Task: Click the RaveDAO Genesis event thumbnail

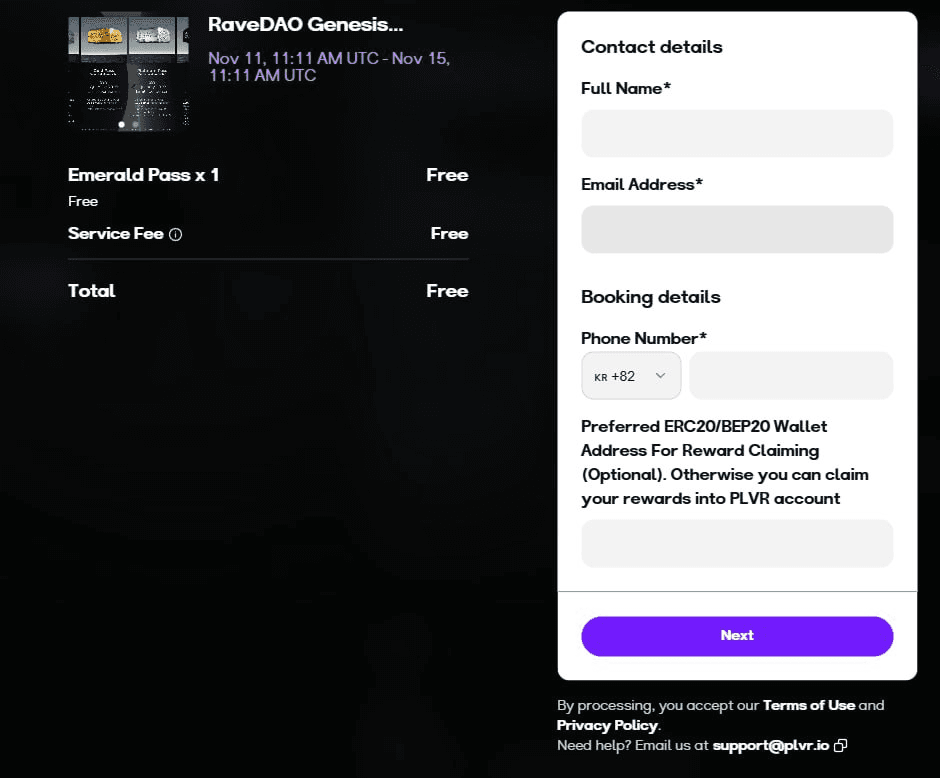Action: click(128, 72)
